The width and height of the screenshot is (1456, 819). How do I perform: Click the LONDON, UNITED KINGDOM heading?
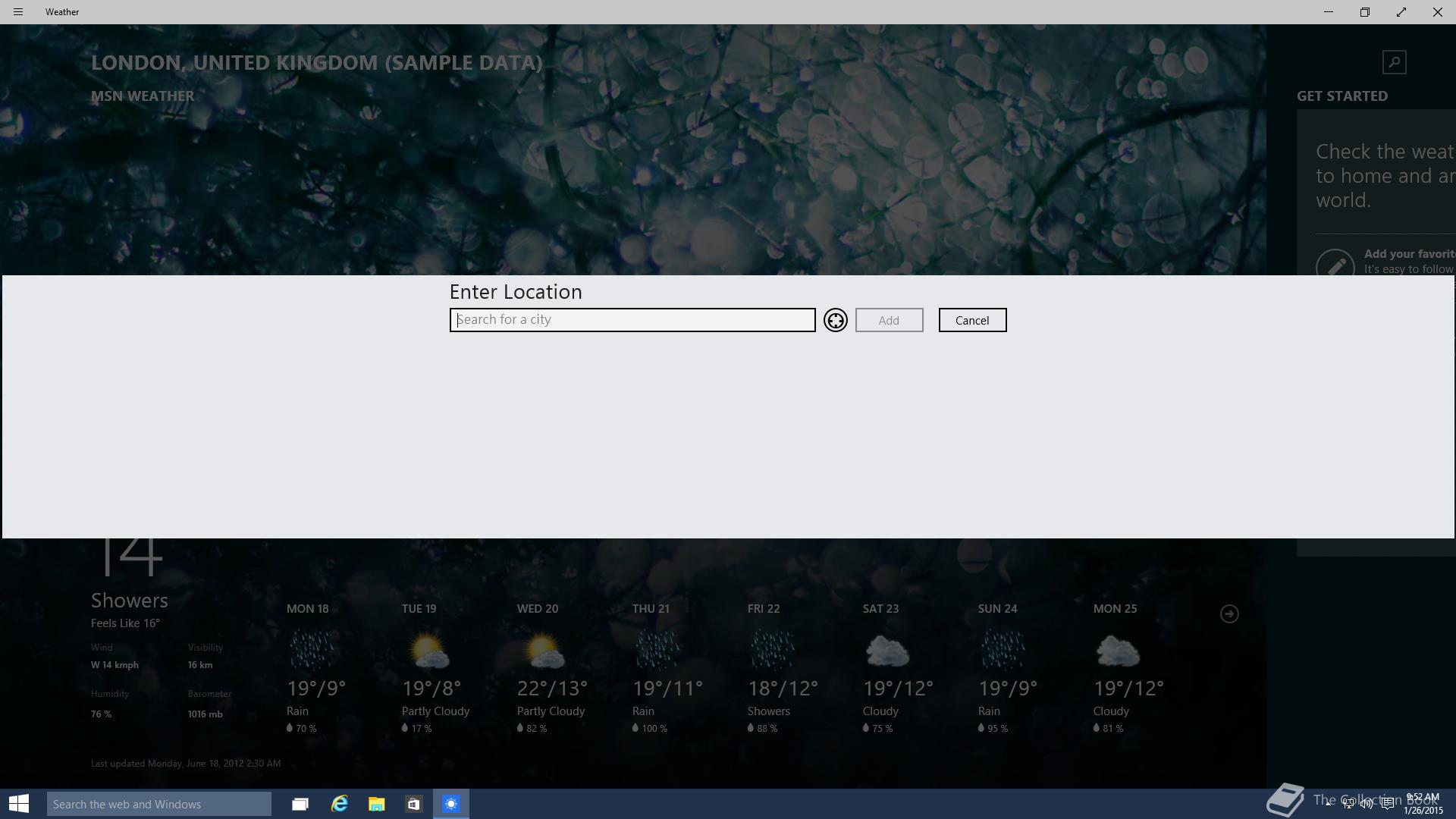317,62
